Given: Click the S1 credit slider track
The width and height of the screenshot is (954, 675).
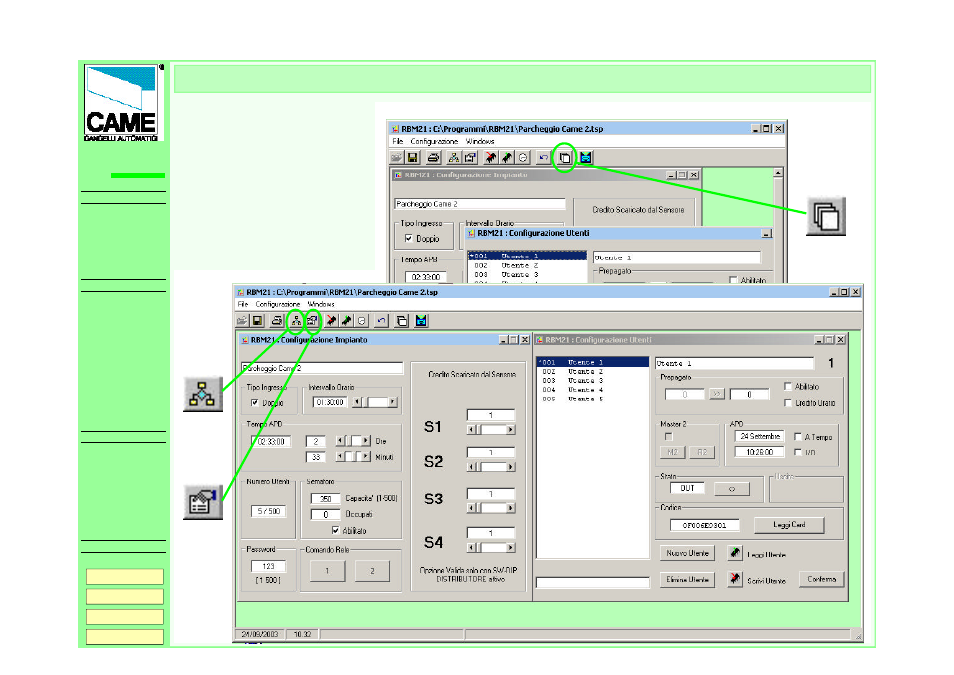Looking at the screenshot, I should [491, 429].
